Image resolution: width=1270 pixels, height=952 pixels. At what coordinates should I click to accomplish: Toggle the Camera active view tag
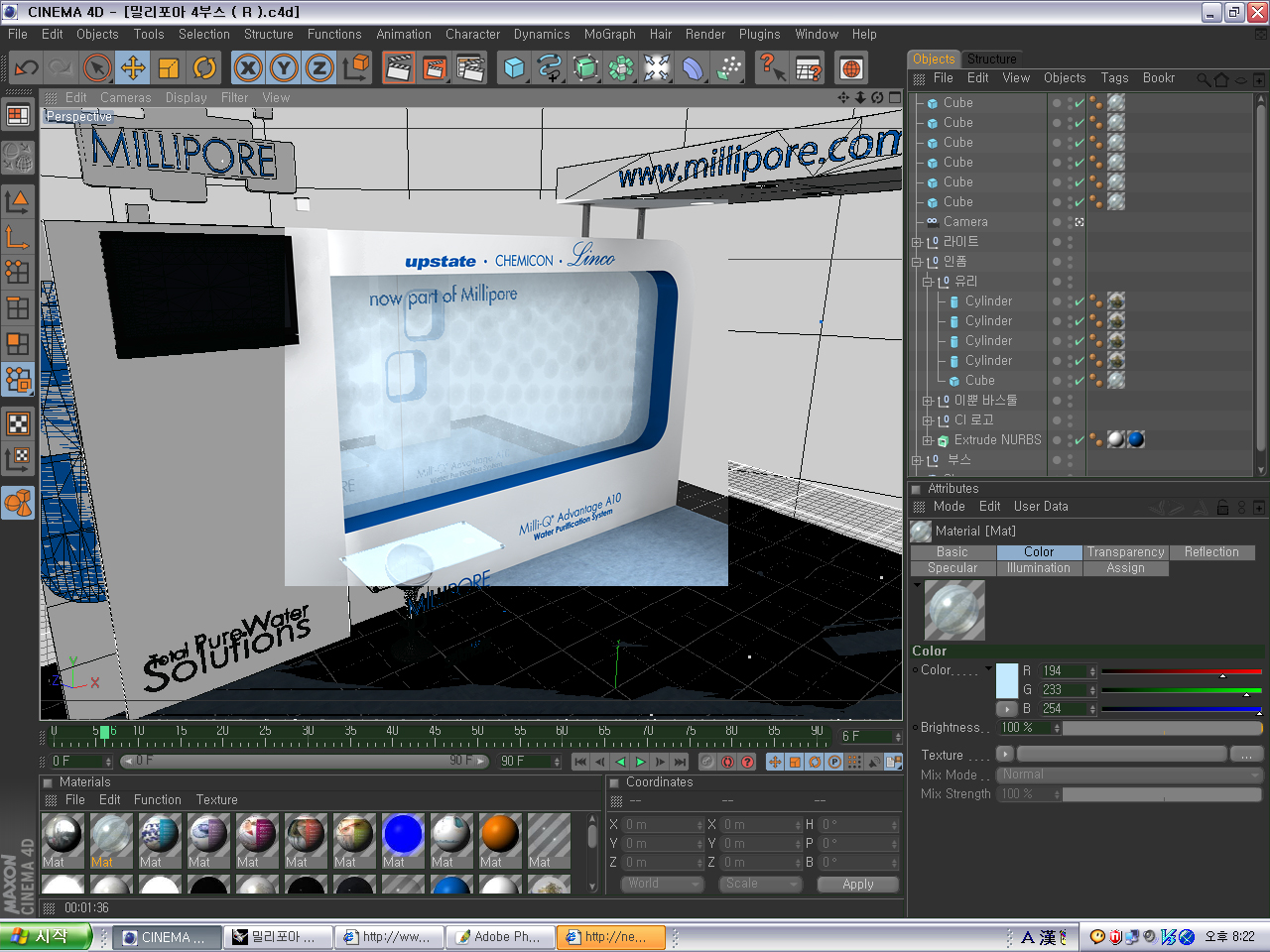(1079, 222)
